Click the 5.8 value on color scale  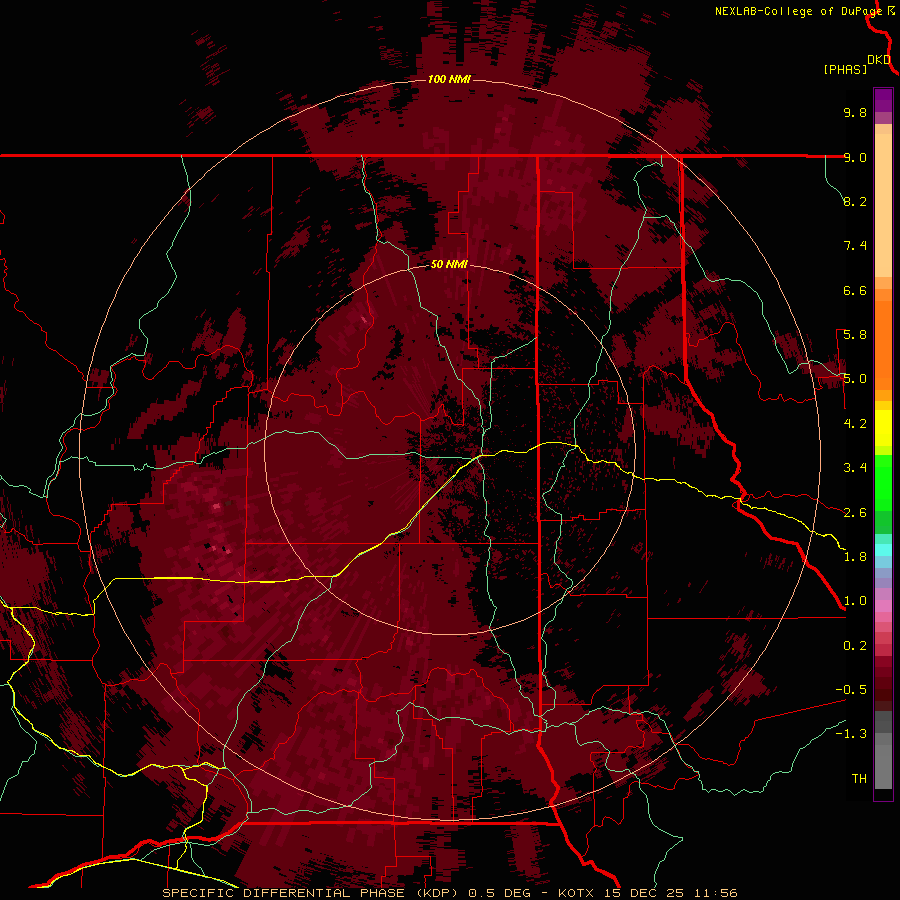(855, 335)
